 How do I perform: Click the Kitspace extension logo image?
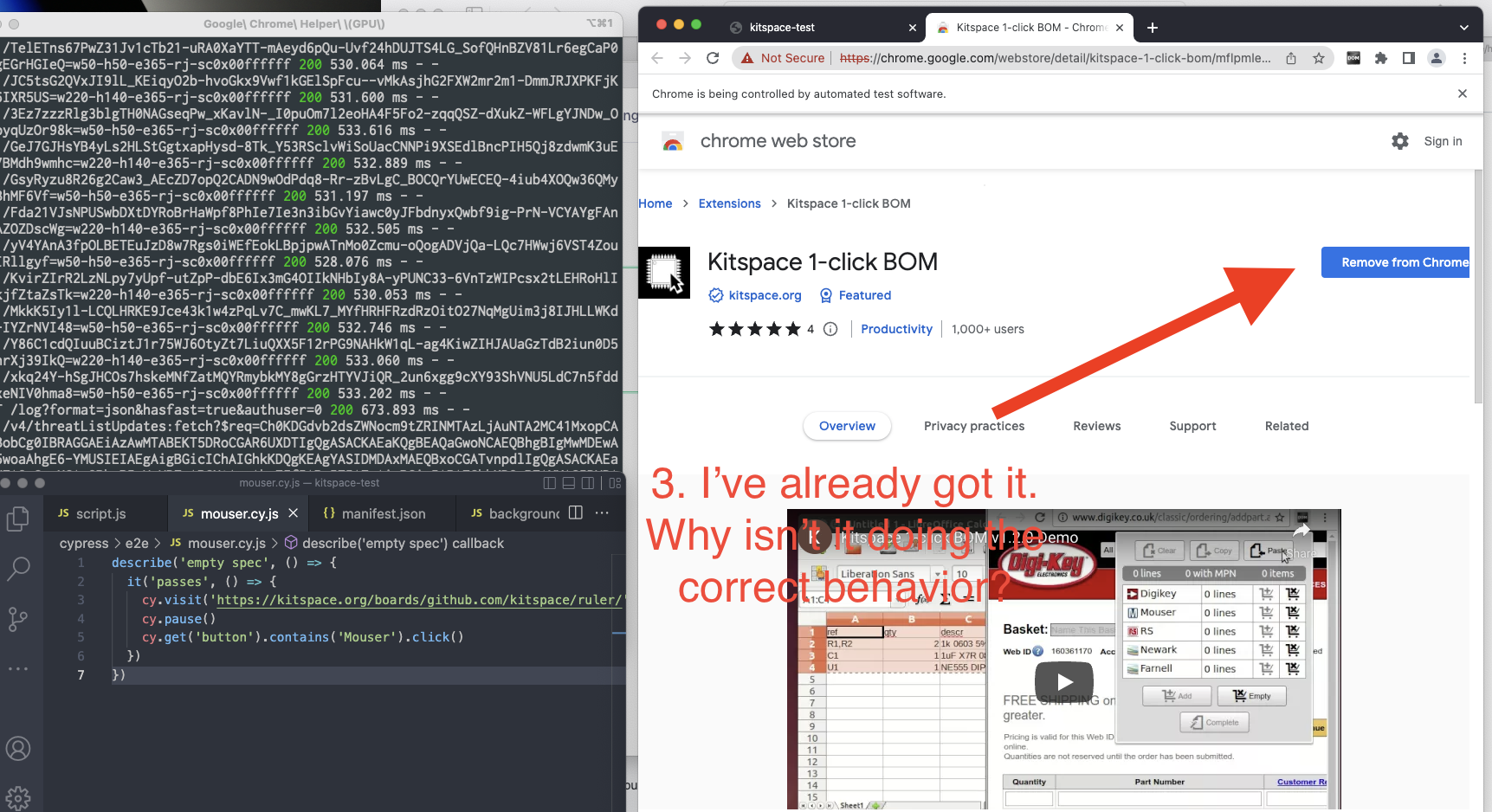(x=664, y=273)
